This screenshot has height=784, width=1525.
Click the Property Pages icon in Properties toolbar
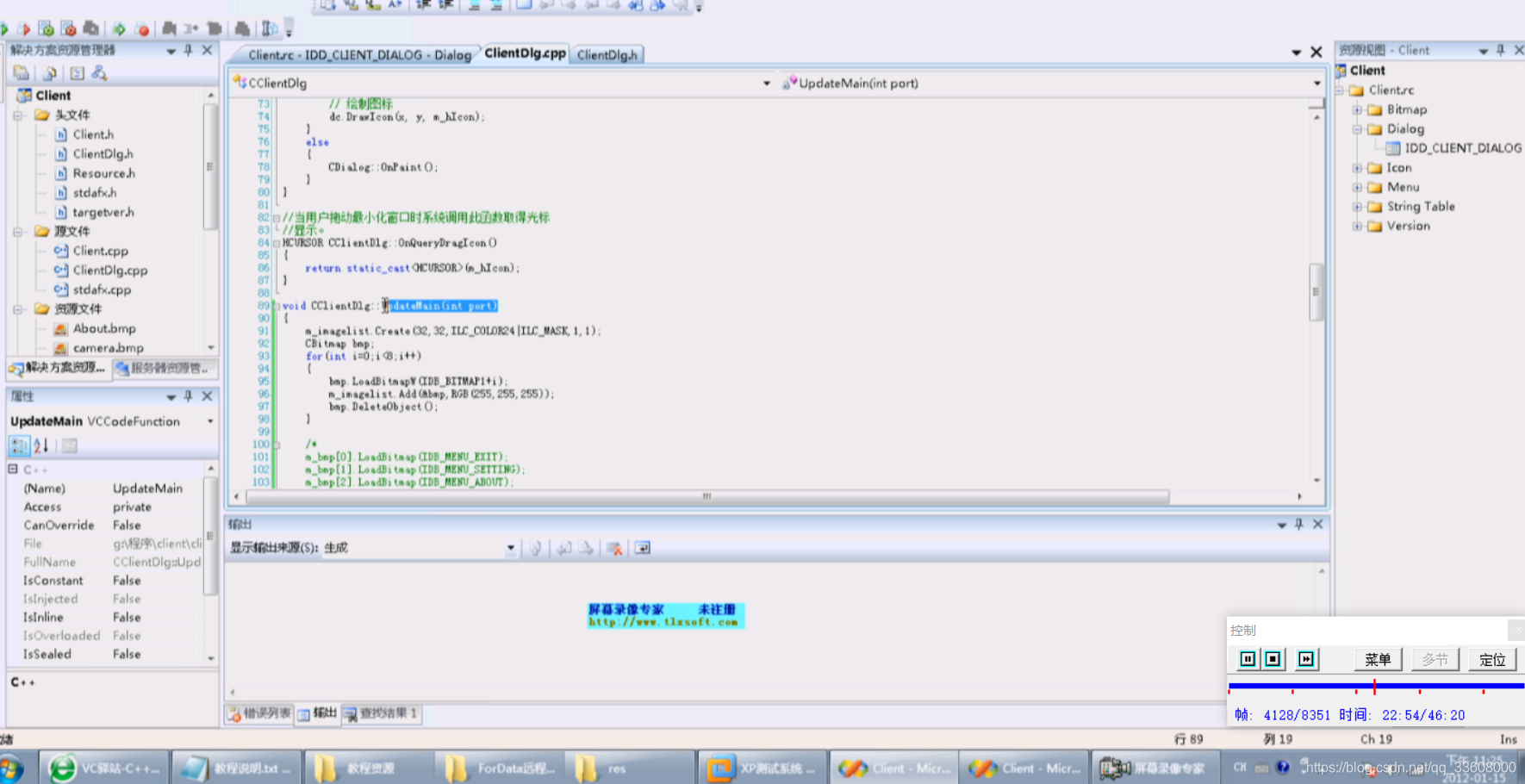(x=70, y=445)
